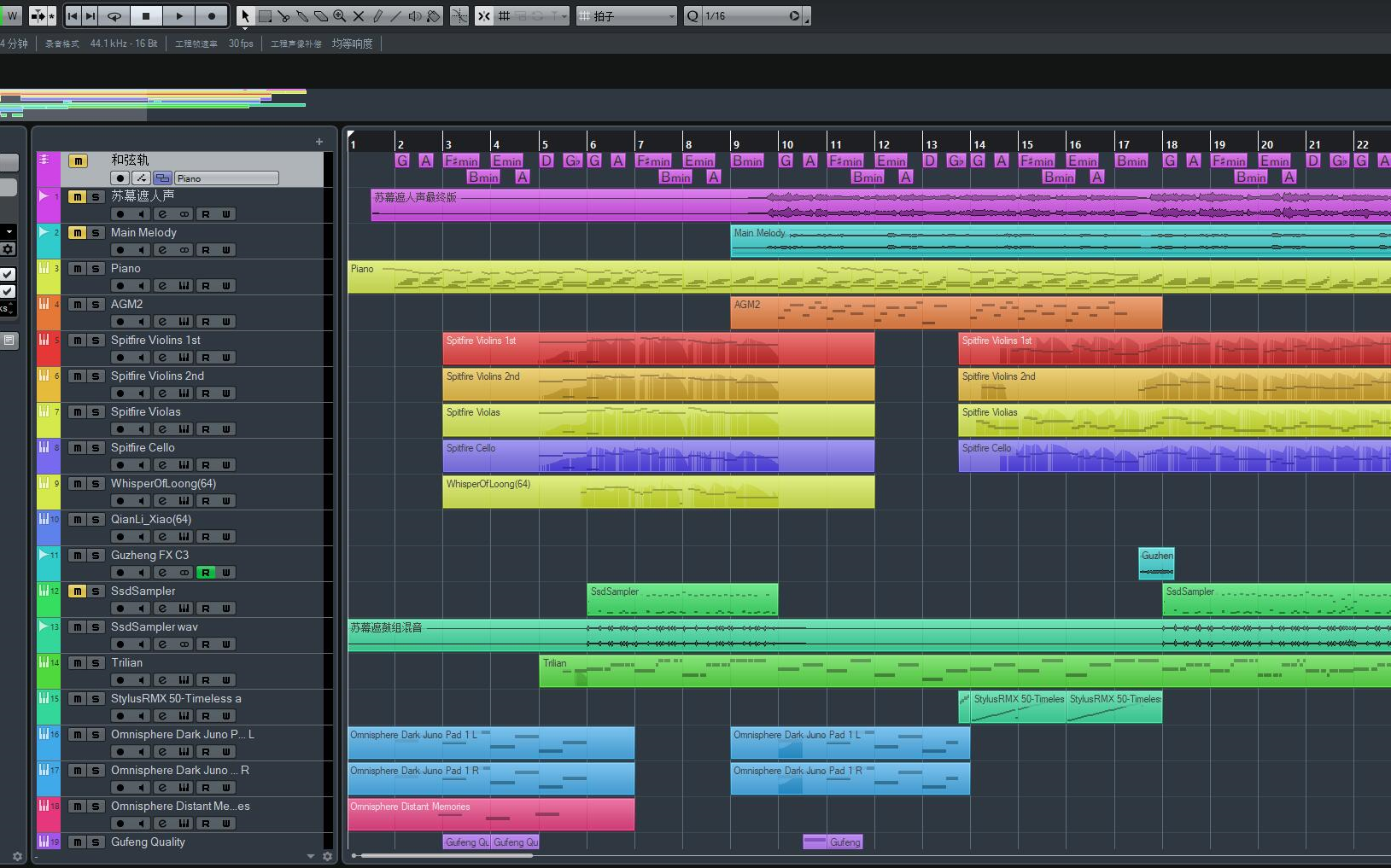The width and height of the screenshot is (1391, 868).
Task: Select the WhisperOfLoong(64) track name
Action: click(163, 483)
